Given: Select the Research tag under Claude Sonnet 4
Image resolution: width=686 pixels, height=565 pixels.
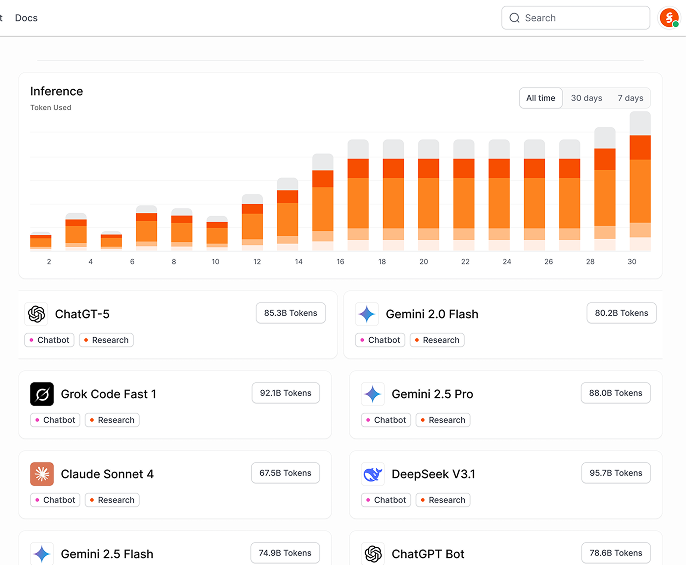Looking at the screenshot, I should point(112,500).
